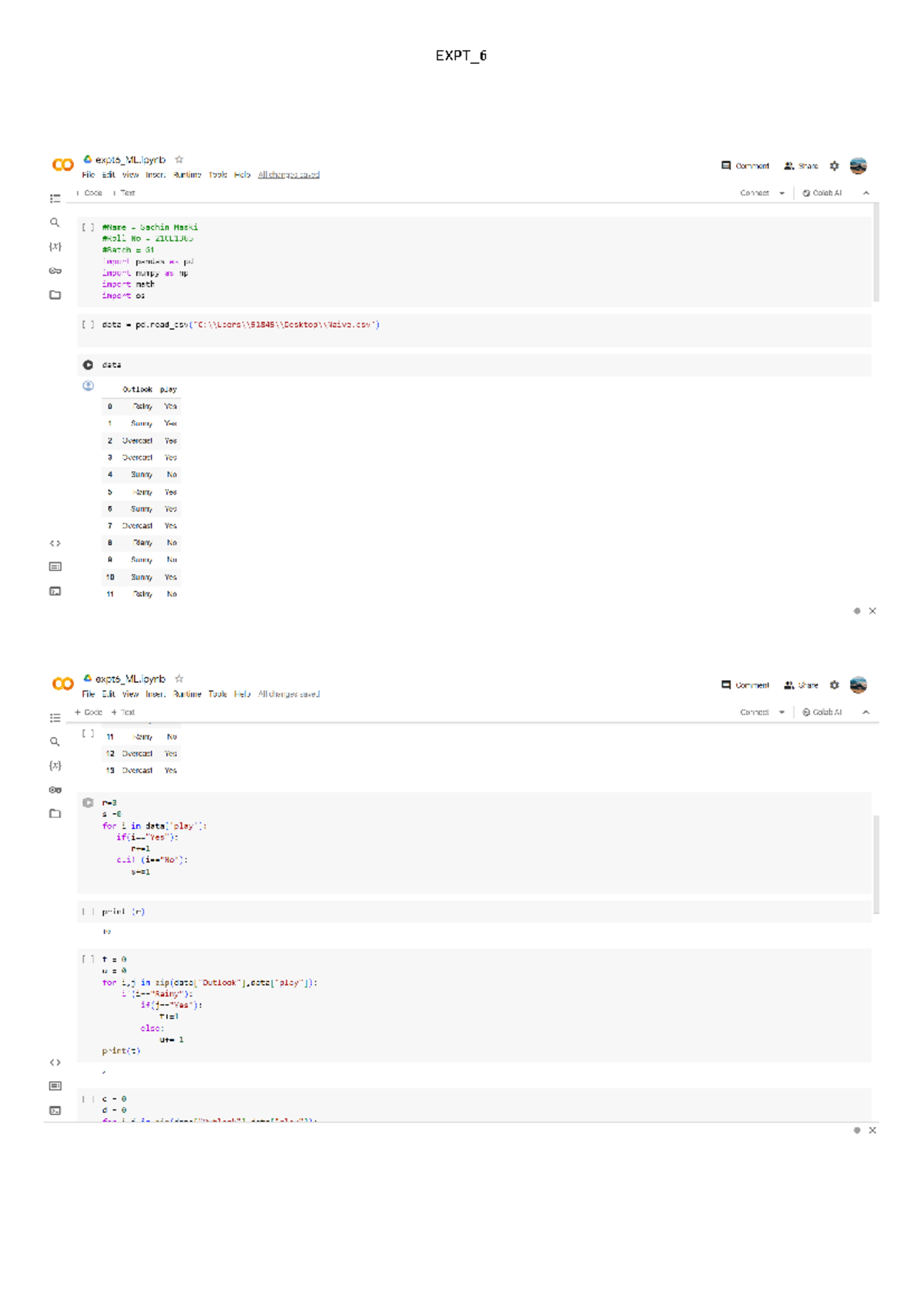Star the expt6_ML.ipynb notebook in upper window
924x1306 pixels.
click(x=179, y=159)
